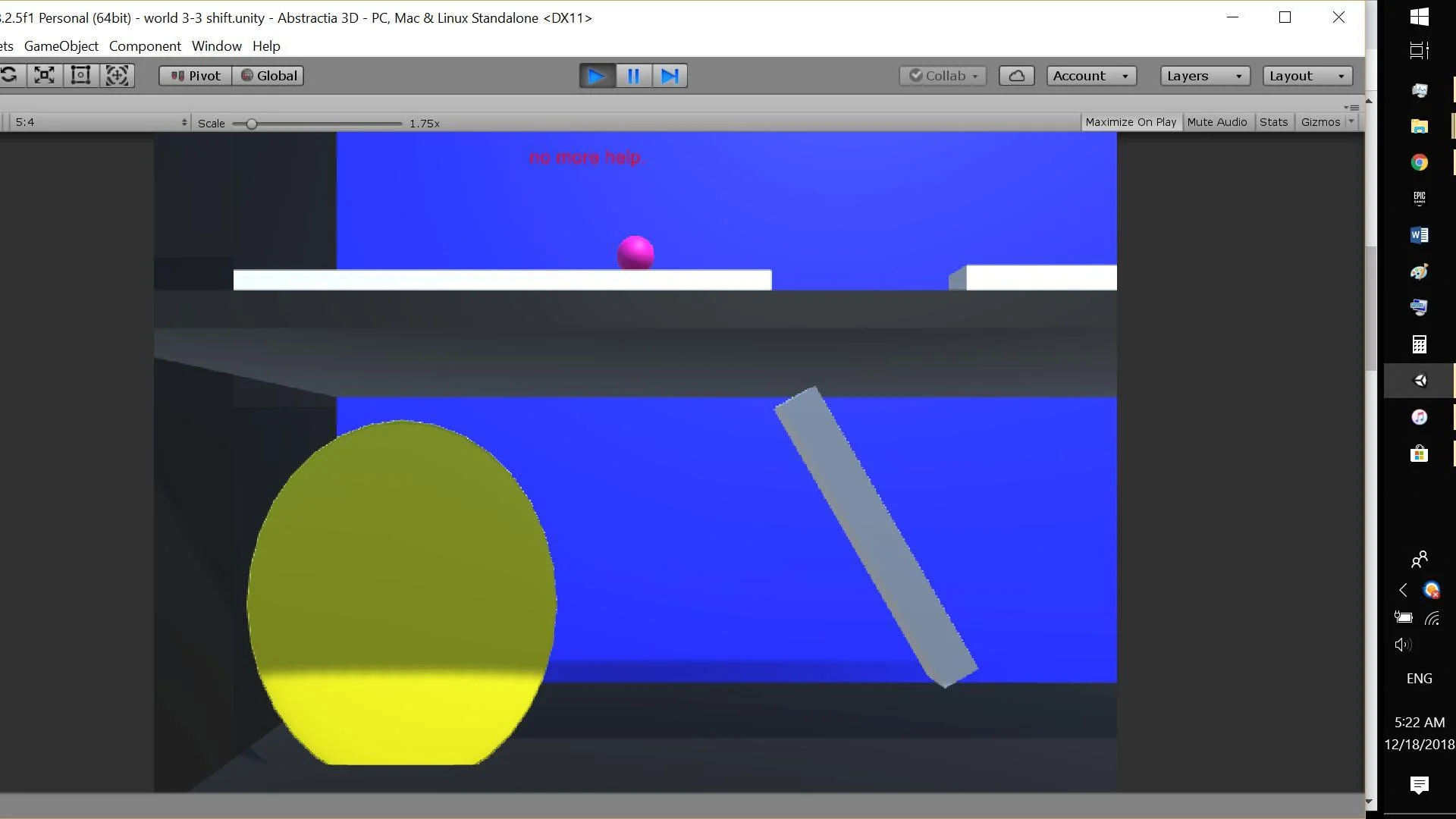Click the Game view Scale slider

[317, 124]
